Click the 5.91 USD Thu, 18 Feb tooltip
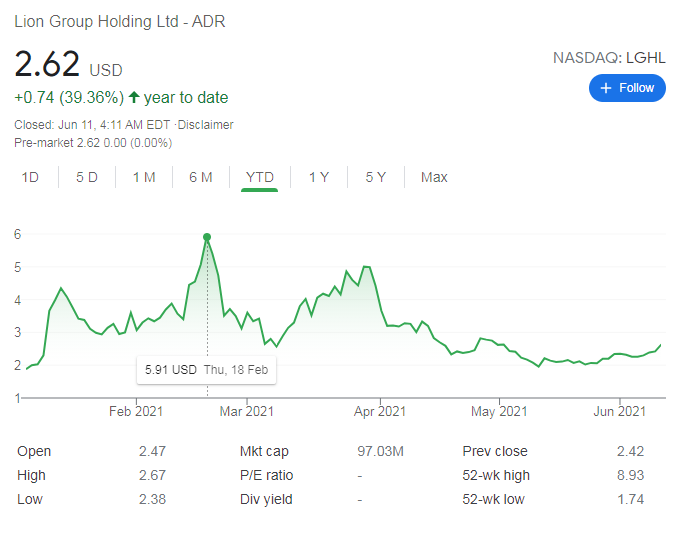 (x=206, y=370)
